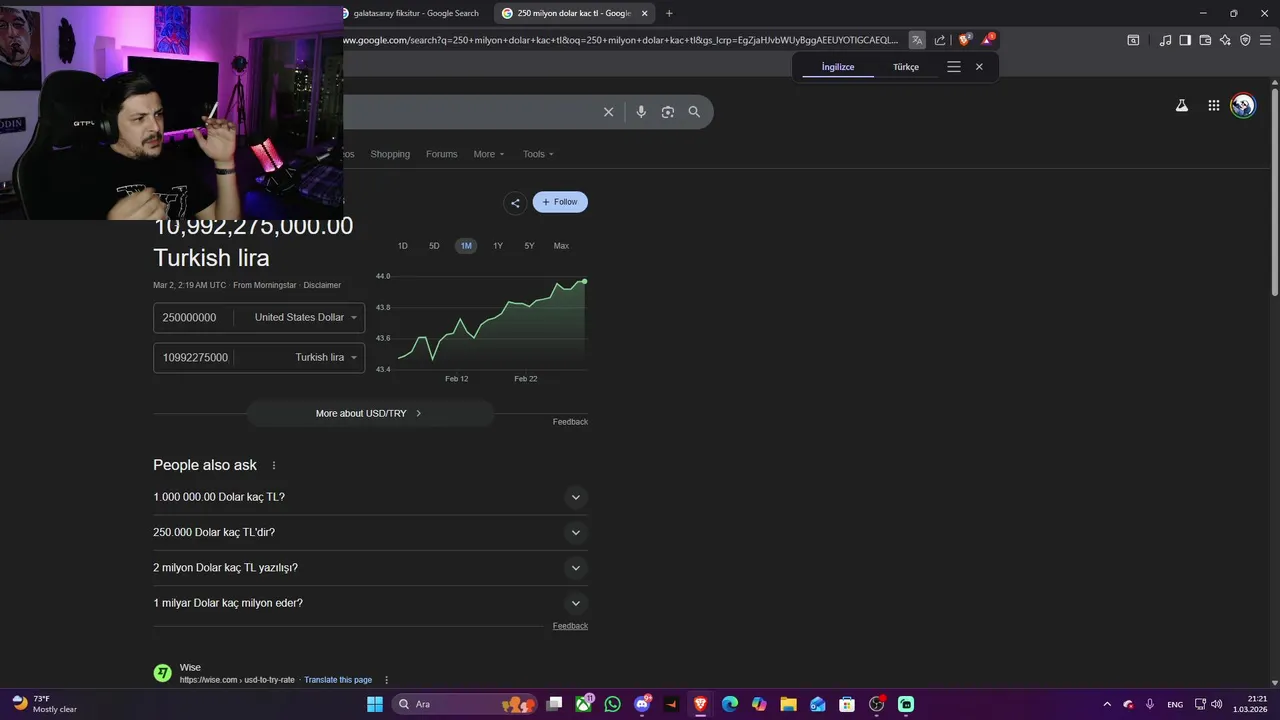Viewport: 1280px width, 720px height.
Task: Click the Brave VPN shield icon
Action: click(1245, 40)
